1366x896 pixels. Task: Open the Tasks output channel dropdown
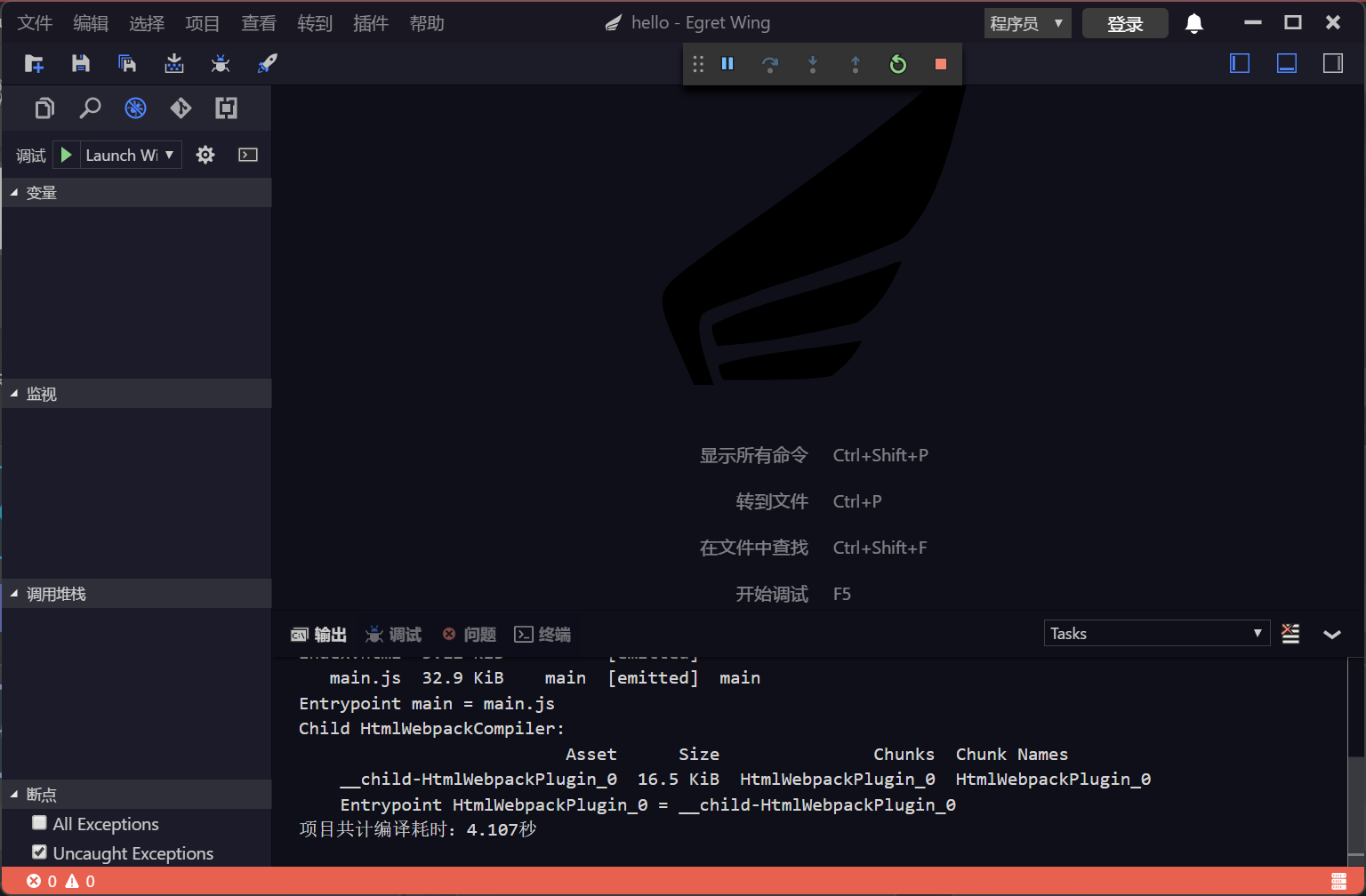(x=1156, y=633)
